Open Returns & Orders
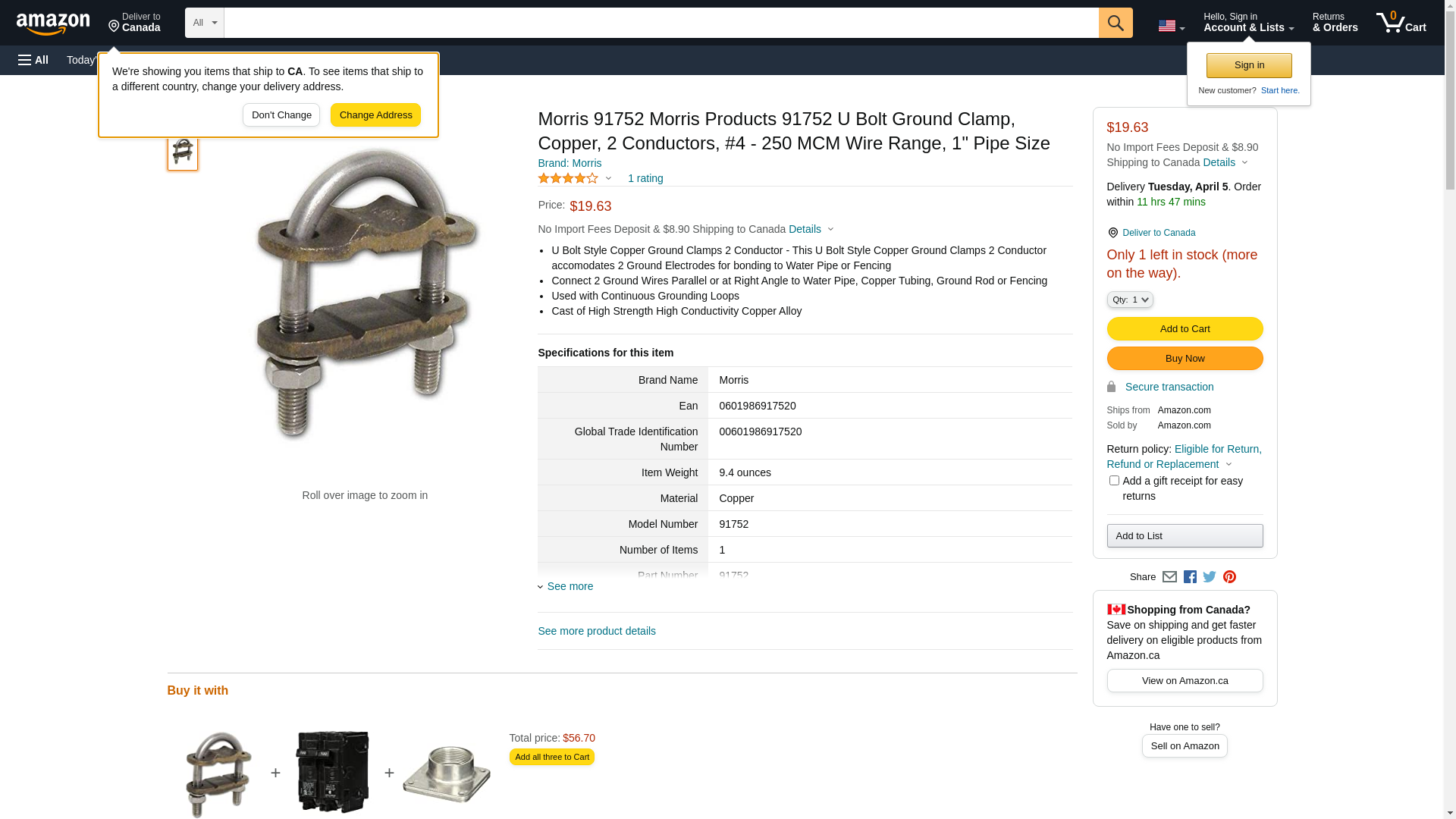The height and width of the screenshot is (819, 1456). [1335, 23]
